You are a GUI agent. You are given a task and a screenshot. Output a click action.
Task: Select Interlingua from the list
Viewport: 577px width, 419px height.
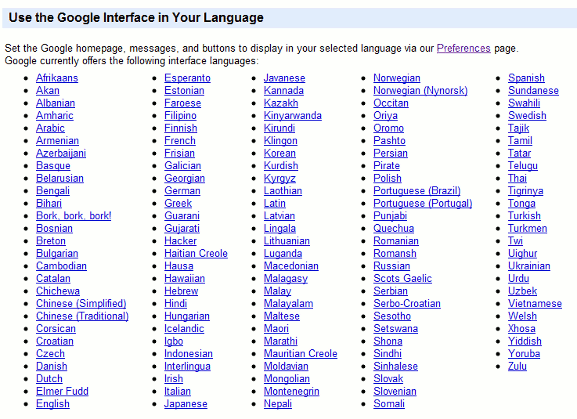click(187, 366)
